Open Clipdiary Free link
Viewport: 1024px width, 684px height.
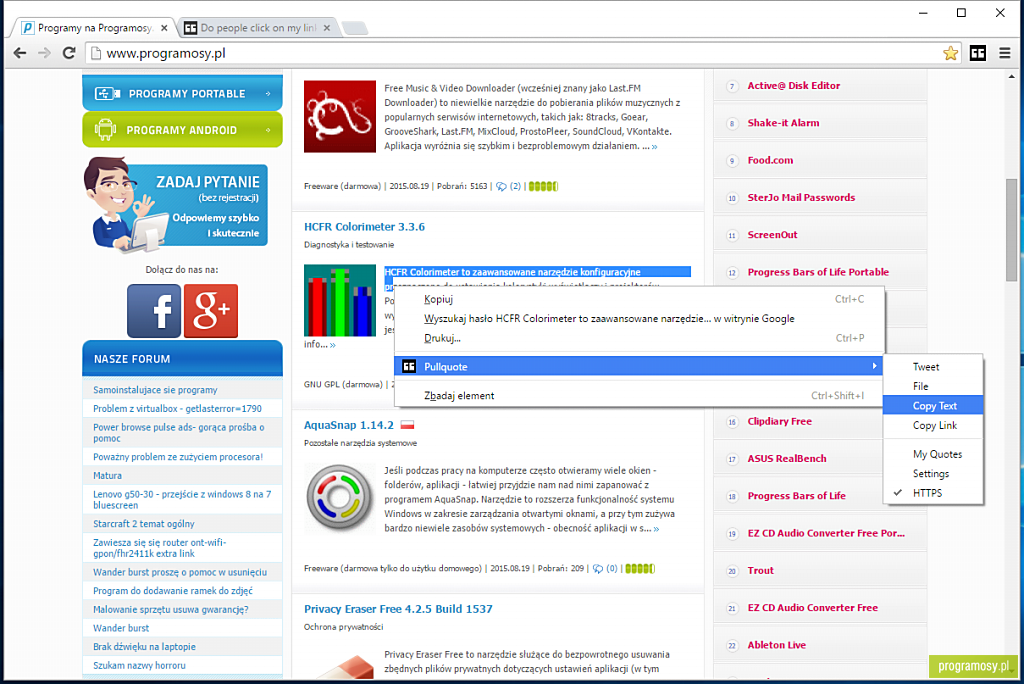pyautogui.click(x=780, y=421)
